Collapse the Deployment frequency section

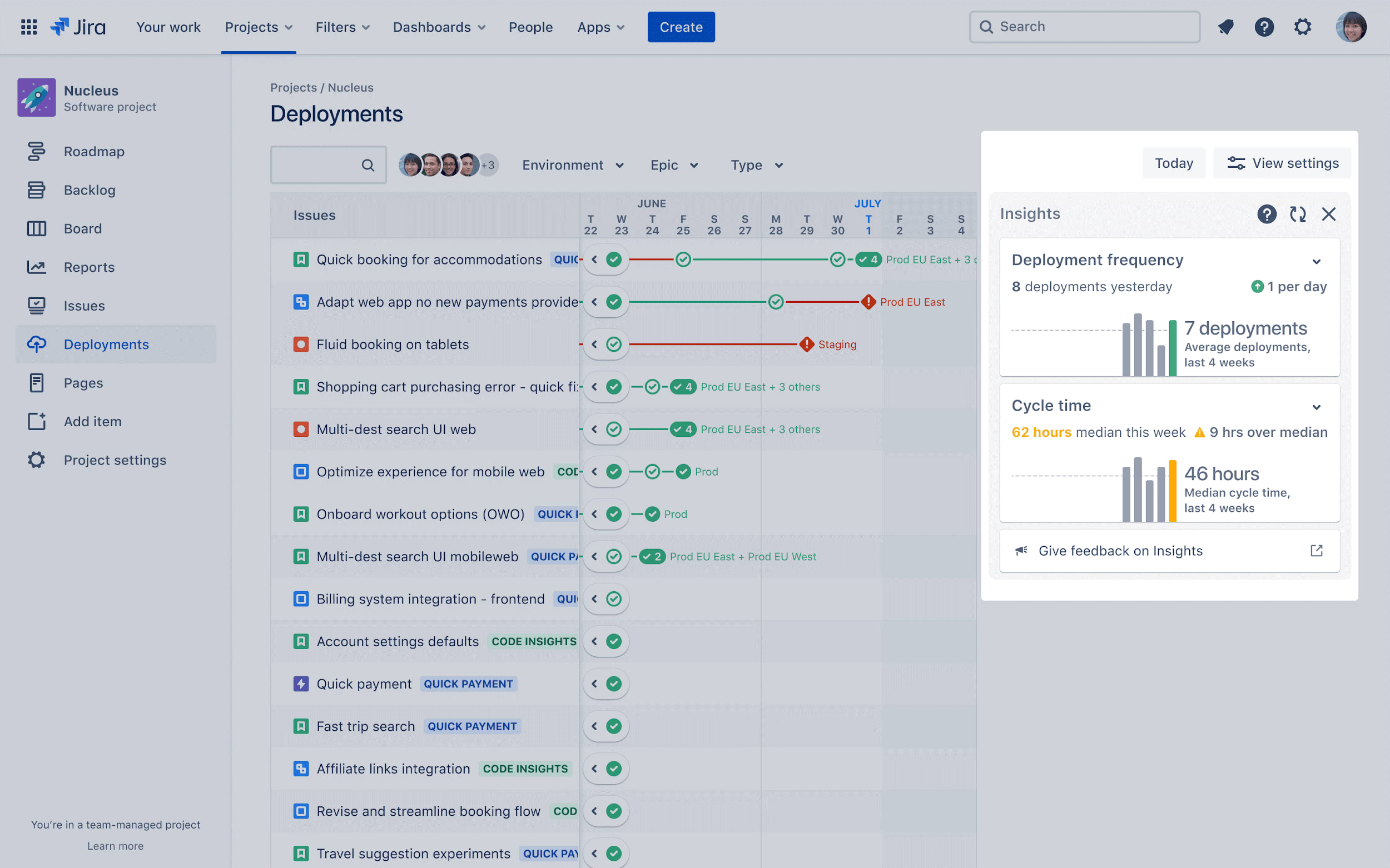[1317, 262]
